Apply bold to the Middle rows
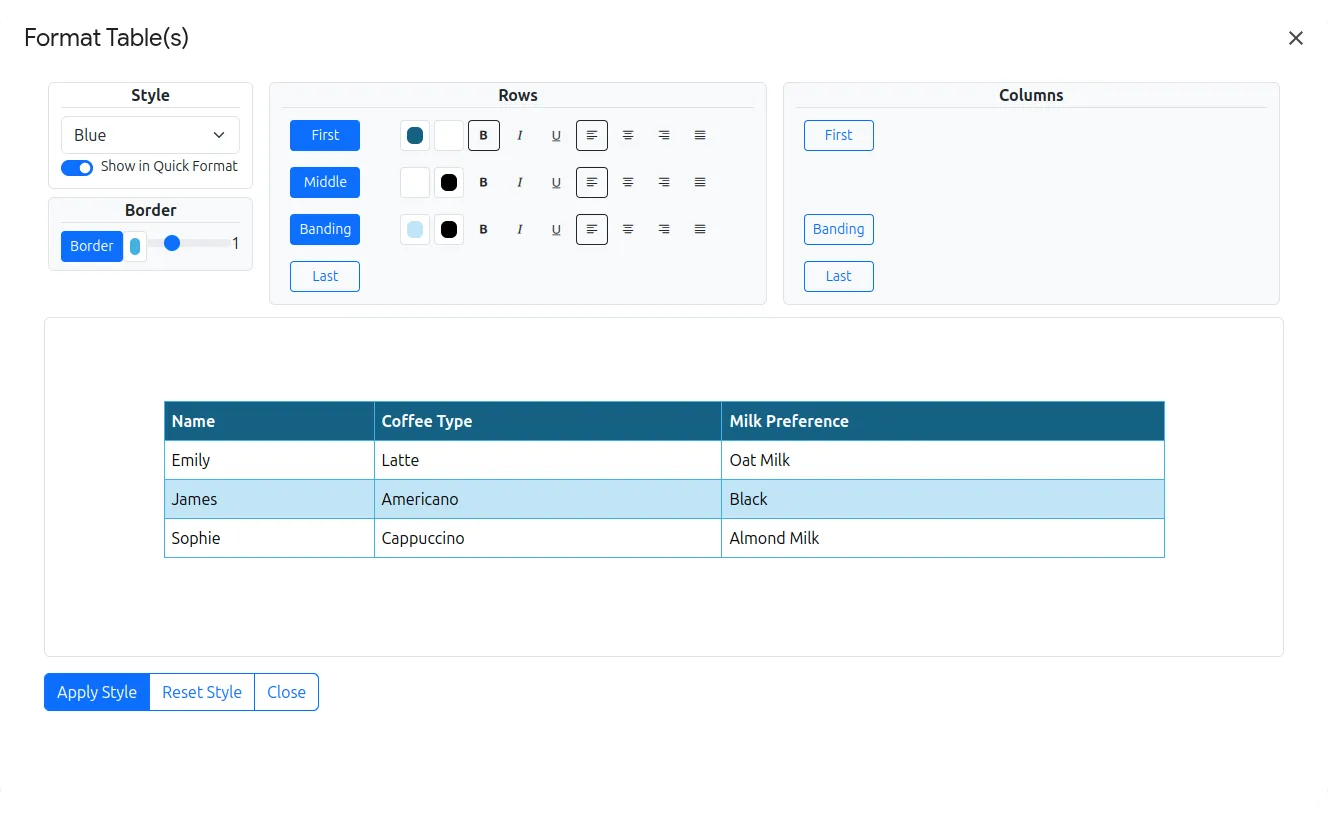 pyautogui.click(x=484, y=182)
